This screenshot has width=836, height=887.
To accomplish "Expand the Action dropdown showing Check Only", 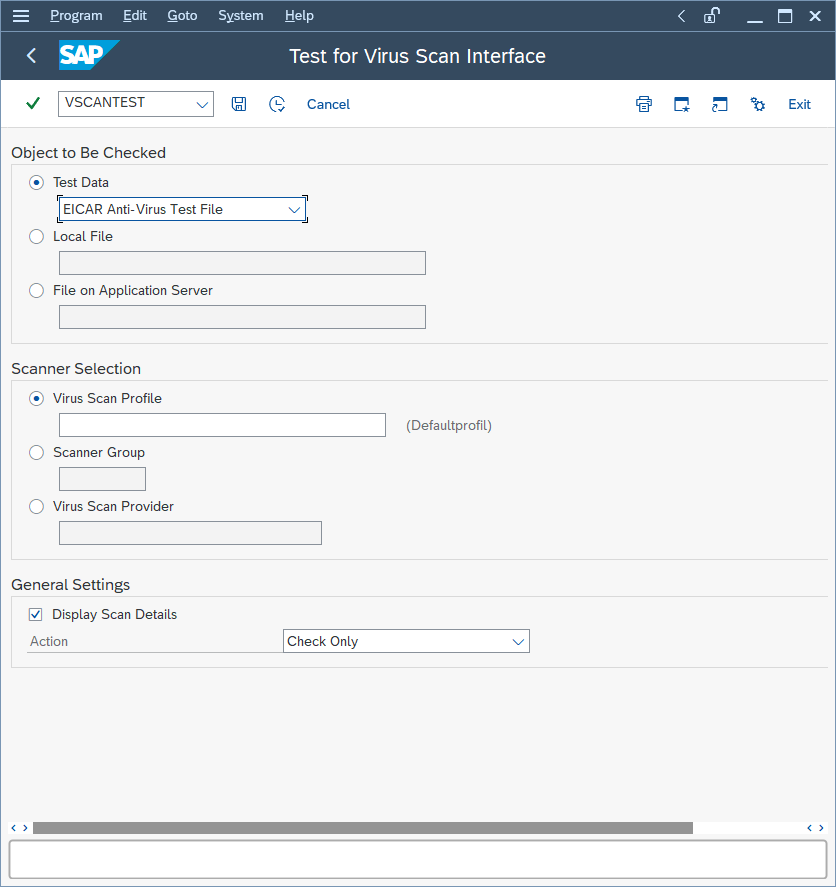I will tap(518, 641).
